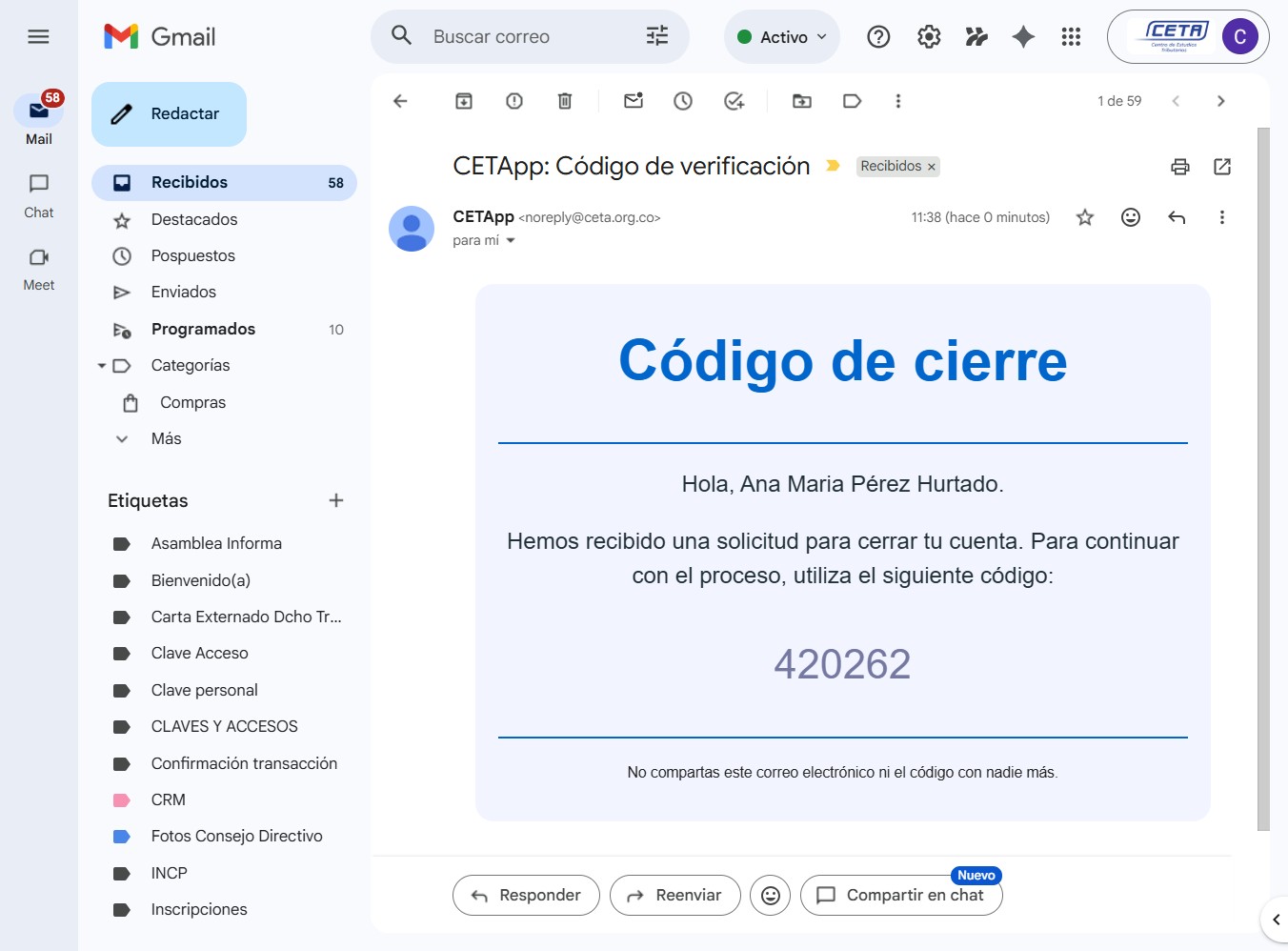
Task: Click the Responder button
Action: 526,895
